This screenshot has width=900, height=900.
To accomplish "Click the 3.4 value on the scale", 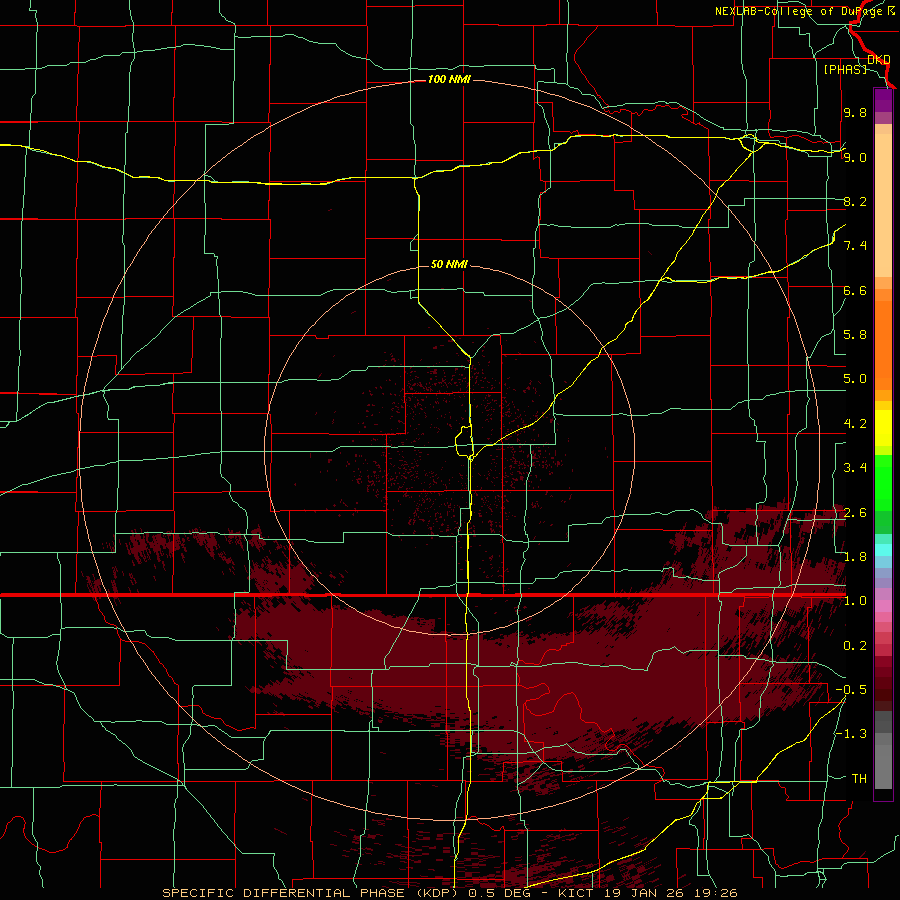I will click(x=855, y=468).
